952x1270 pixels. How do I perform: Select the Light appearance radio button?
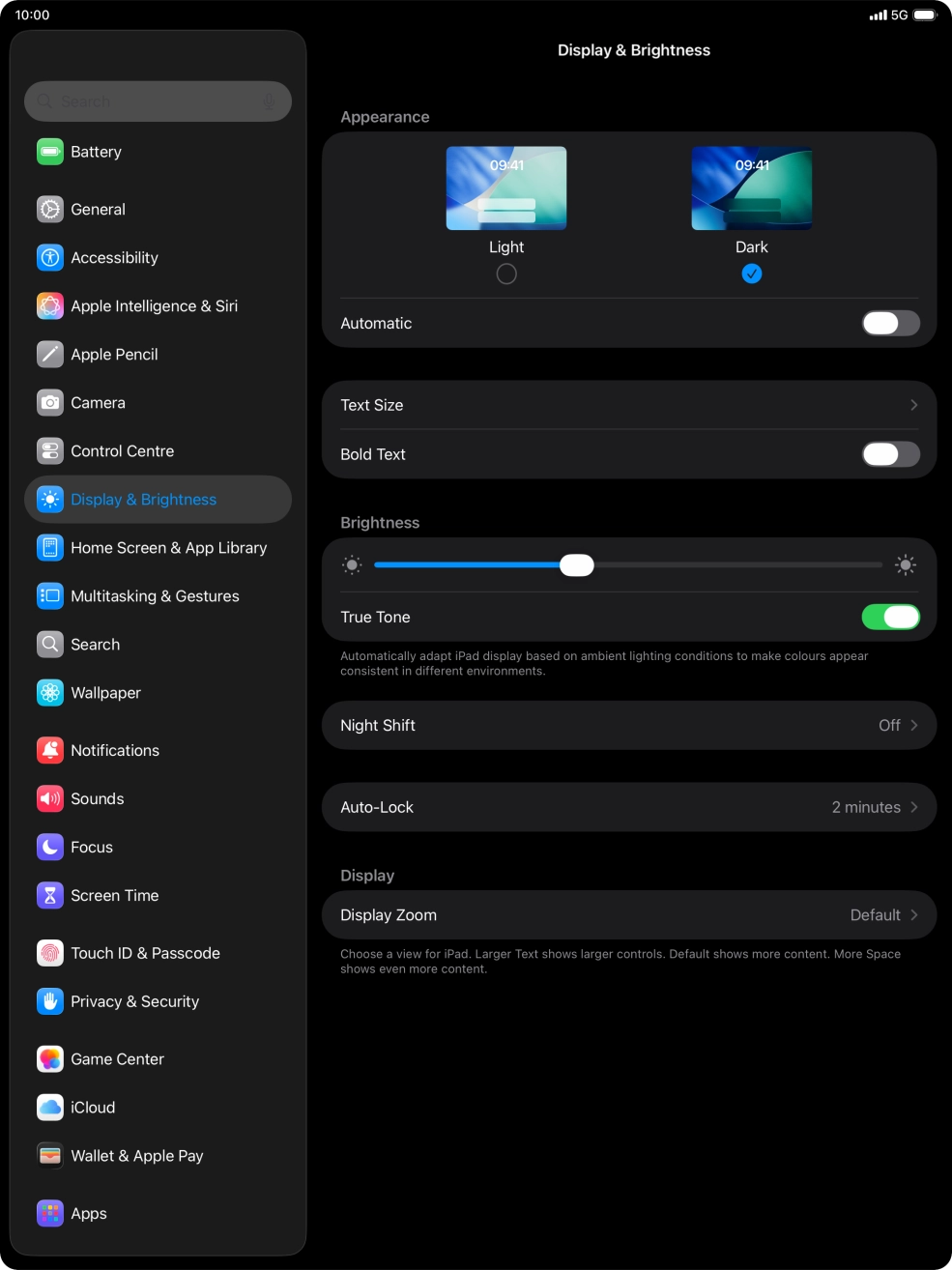click(506, 274)
